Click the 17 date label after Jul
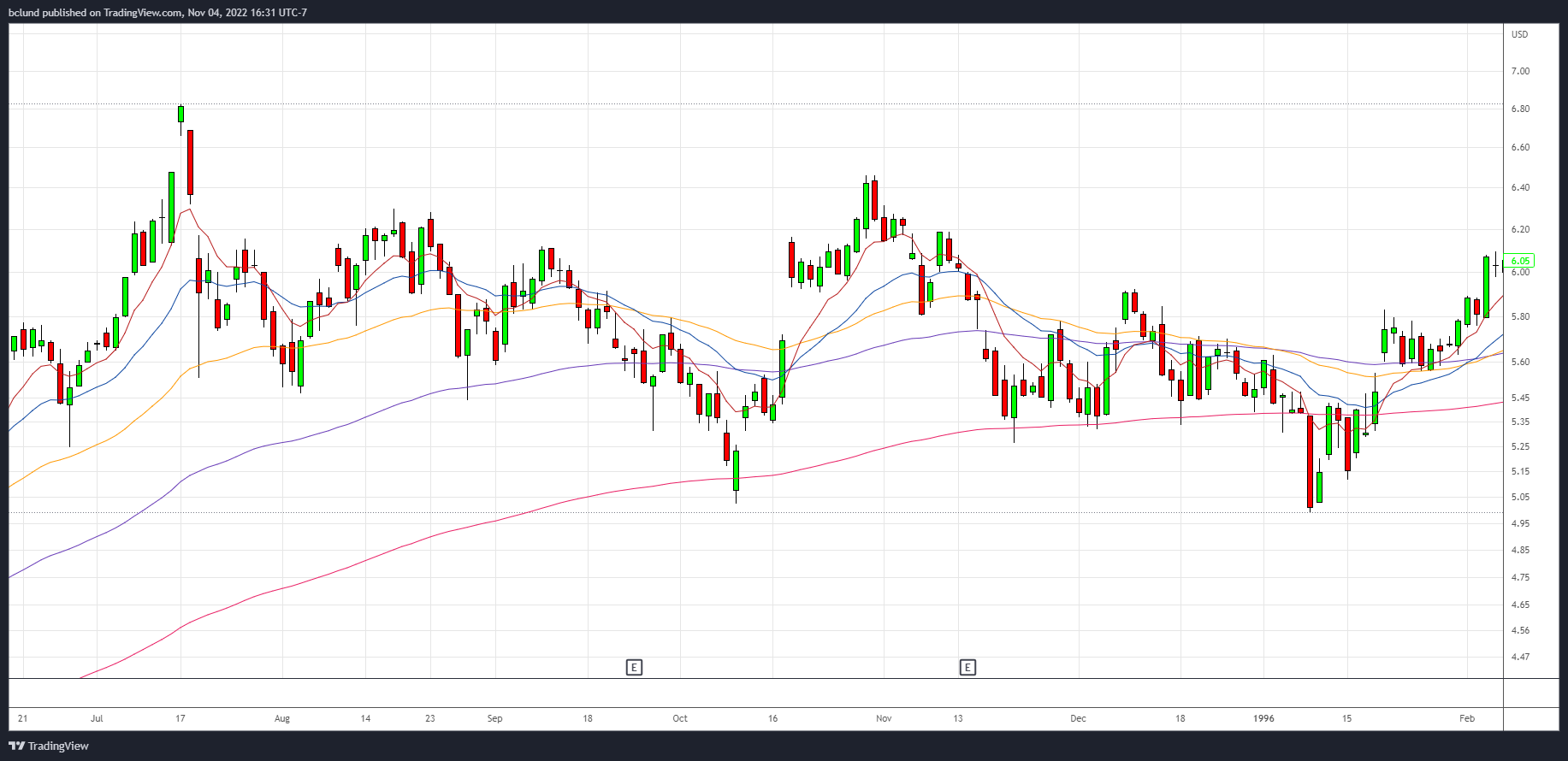Viewport: 1568px width, 761px height. click(180, 718)
